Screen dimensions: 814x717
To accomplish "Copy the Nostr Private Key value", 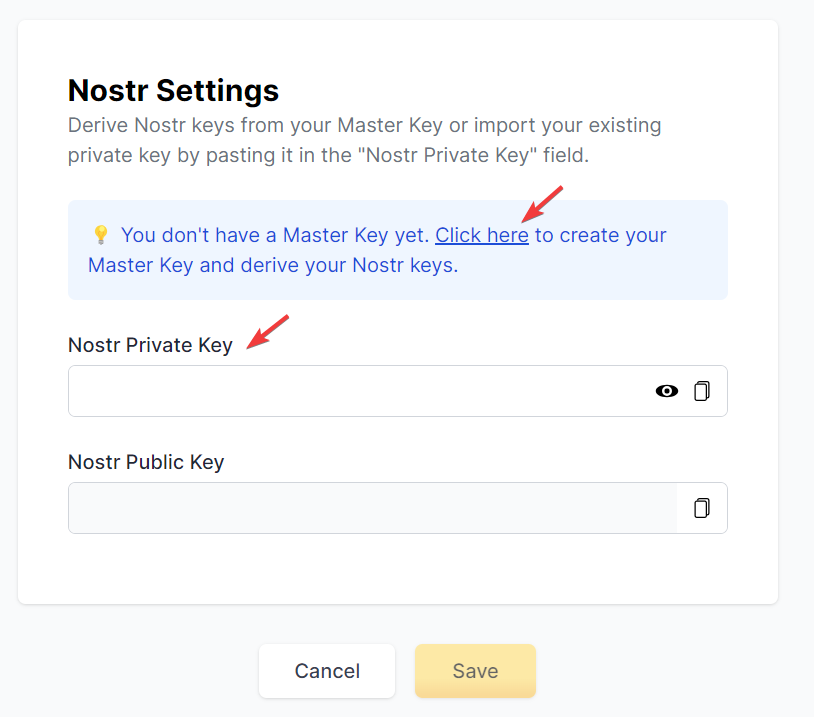I will coord(702,391).
